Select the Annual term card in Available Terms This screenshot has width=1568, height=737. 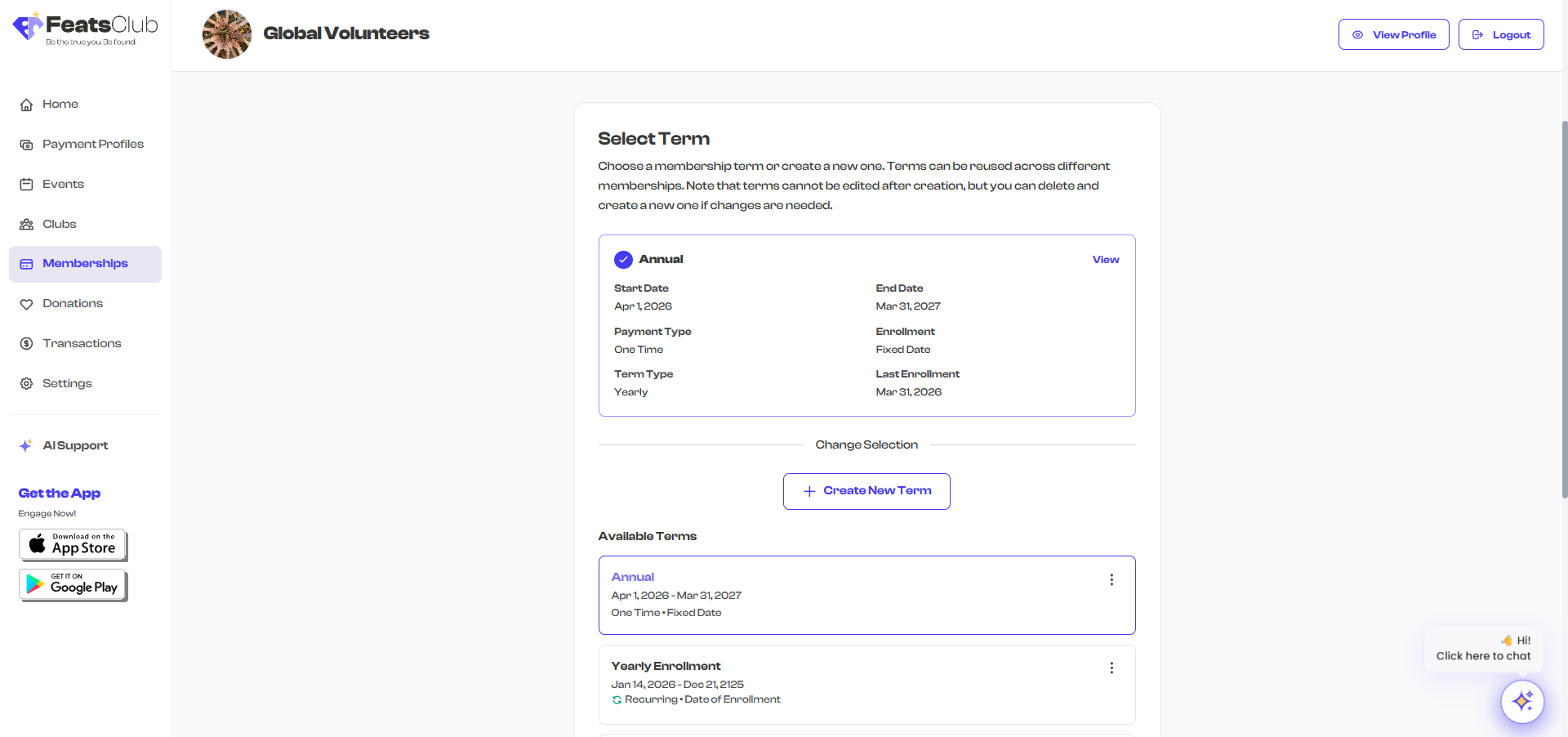(x=866, y=595)
